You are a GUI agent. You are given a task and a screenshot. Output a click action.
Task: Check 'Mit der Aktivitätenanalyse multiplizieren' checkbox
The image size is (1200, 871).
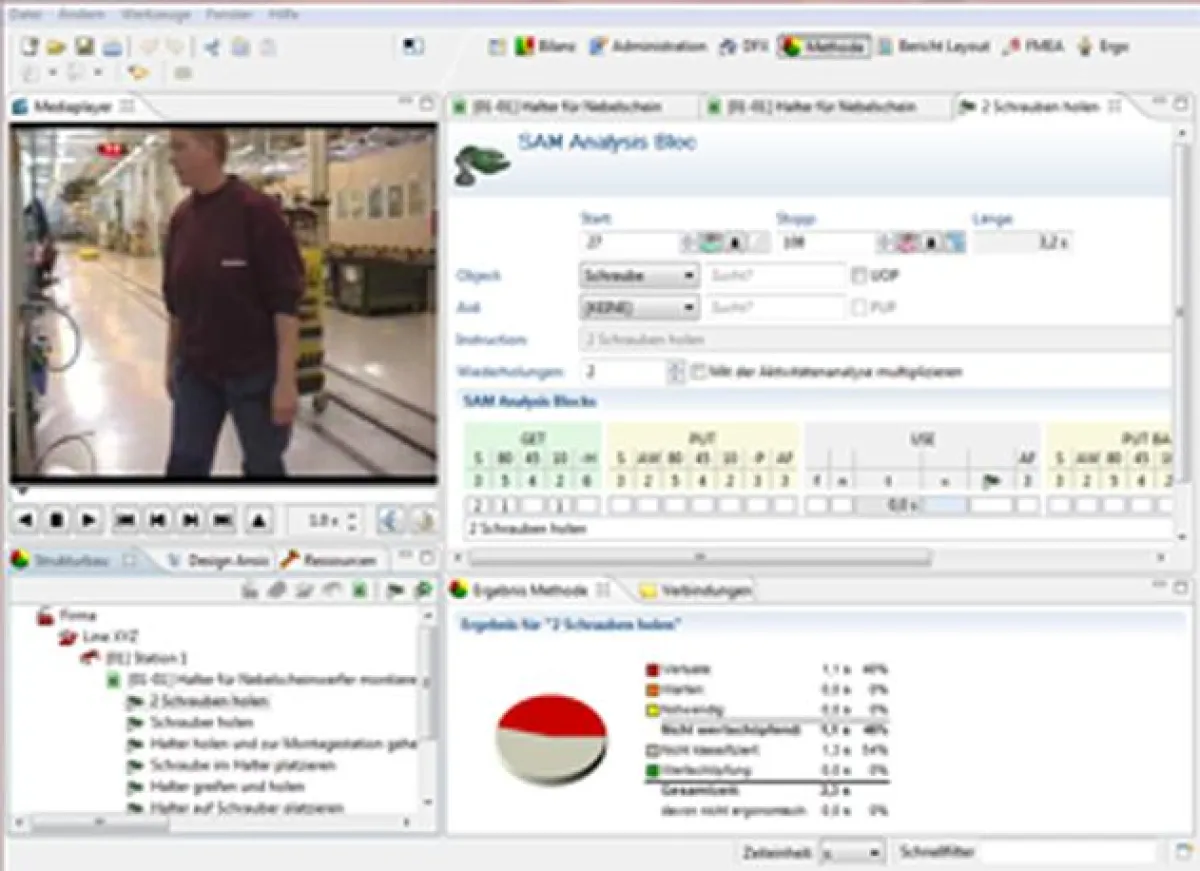click(699, 372)
